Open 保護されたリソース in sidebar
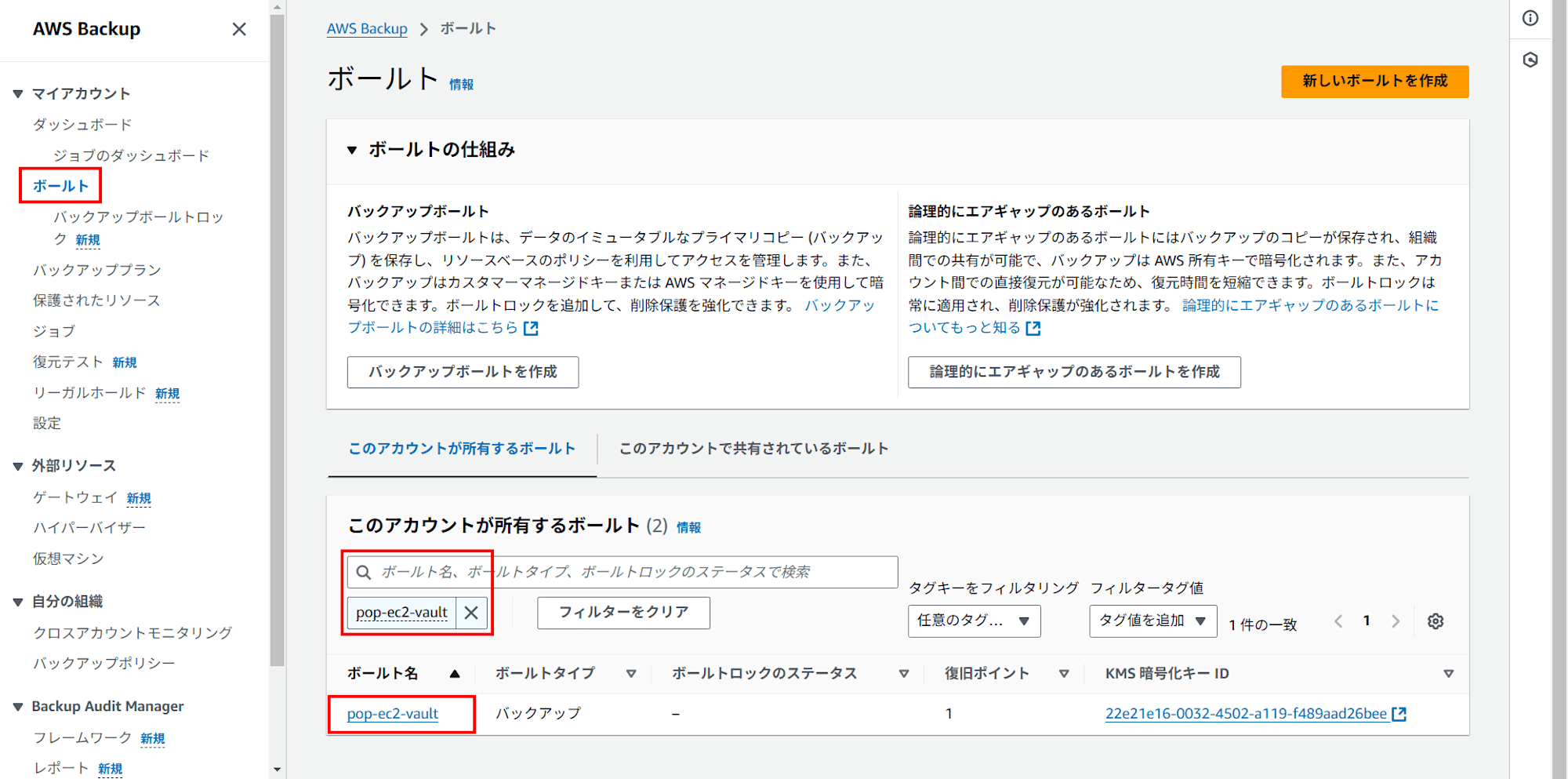This screenshot has height=779, width=1568. pos(96,300)
